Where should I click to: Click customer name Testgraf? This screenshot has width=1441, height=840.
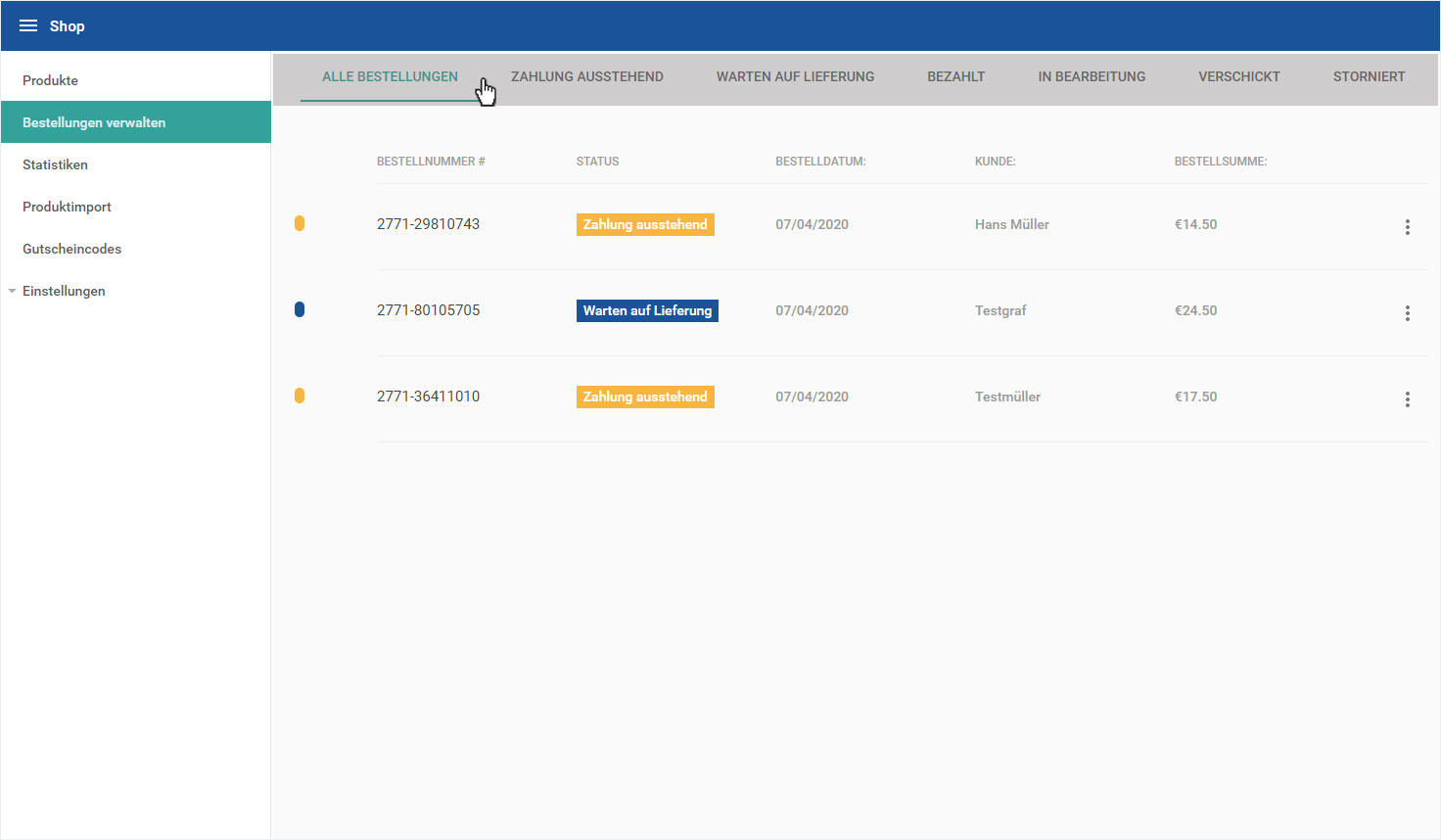point(1000,310)
